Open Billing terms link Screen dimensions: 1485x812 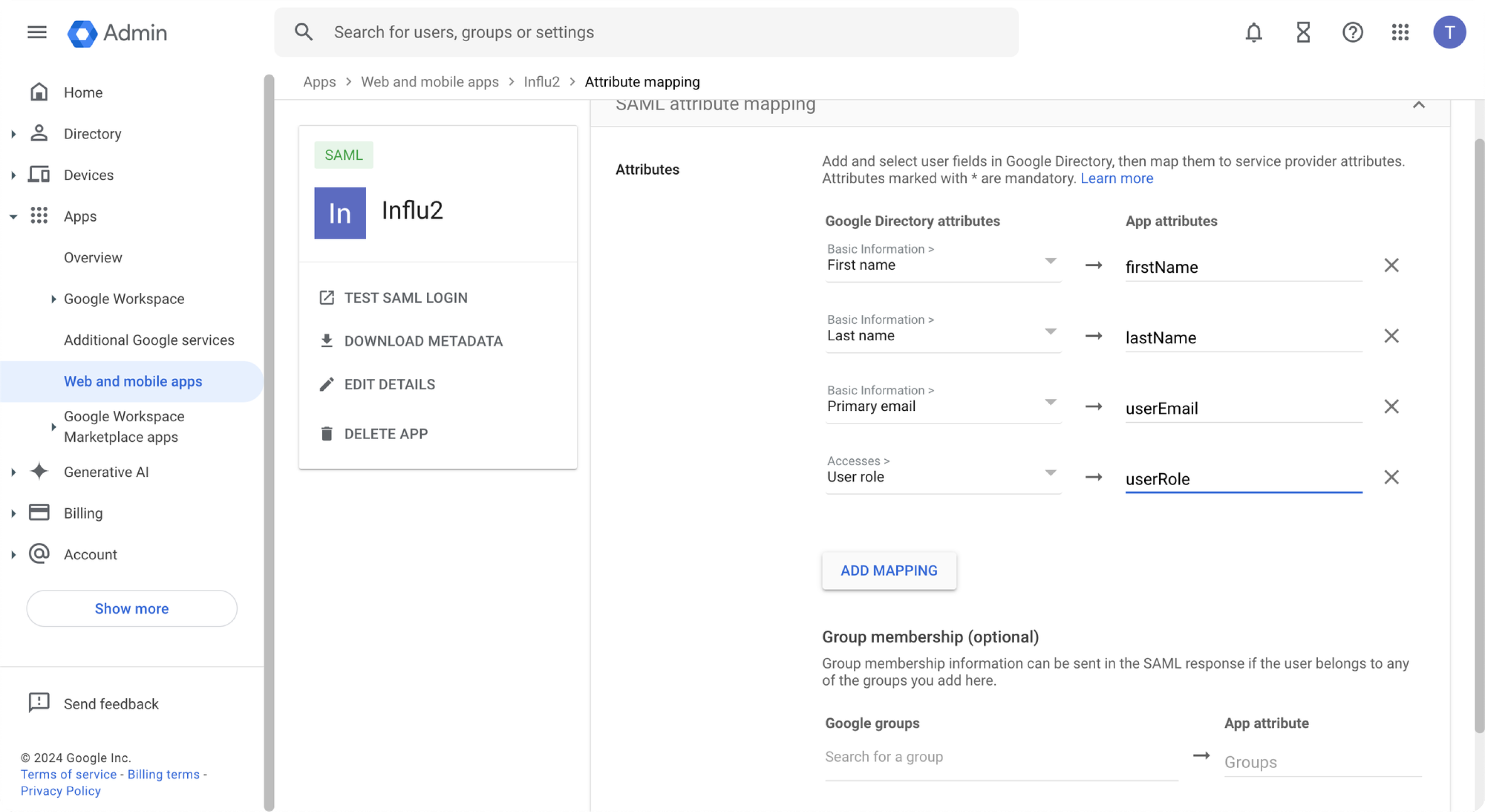tap(163, 774)
